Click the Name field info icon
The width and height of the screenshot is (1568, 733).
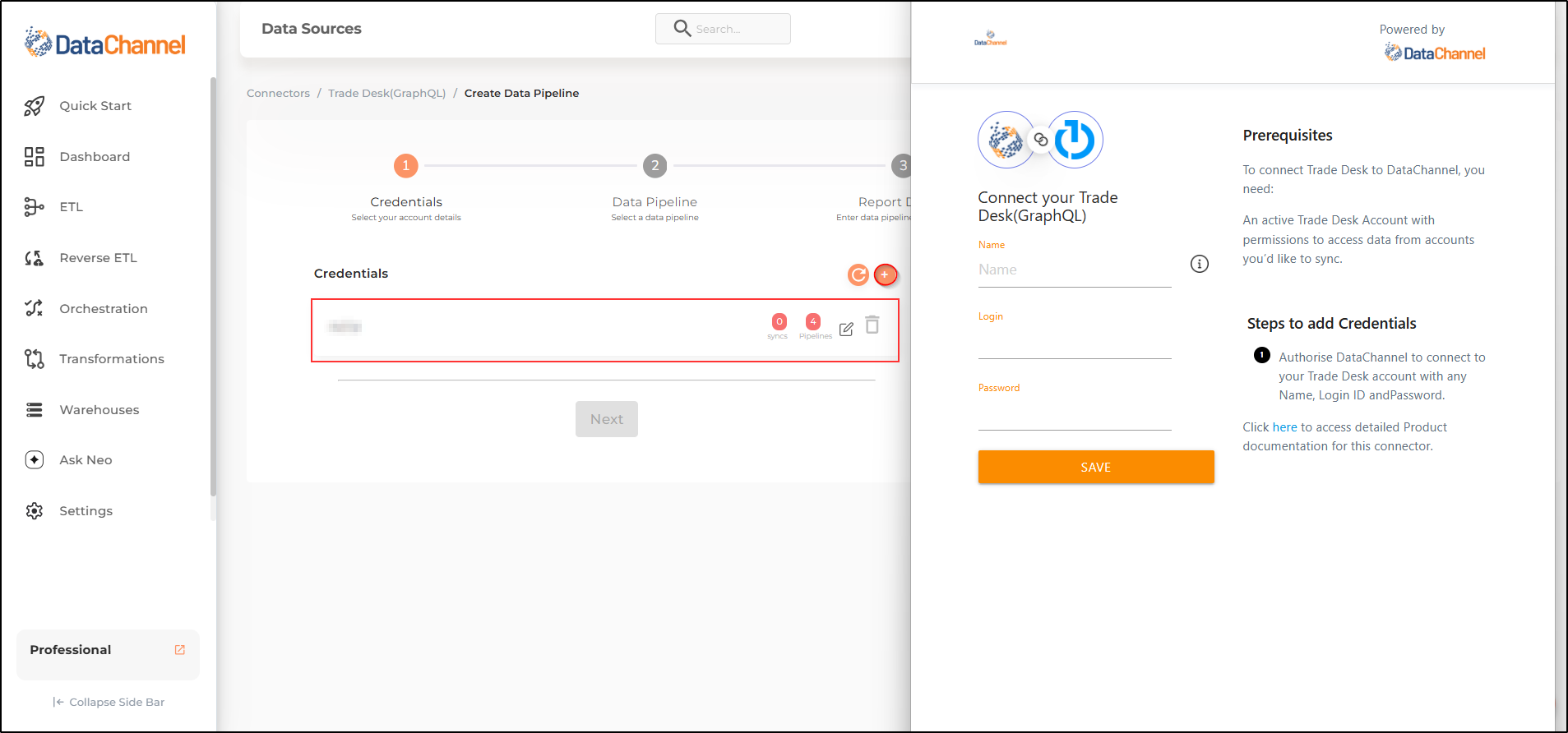pyautogui.click(x=1200, y=264)
